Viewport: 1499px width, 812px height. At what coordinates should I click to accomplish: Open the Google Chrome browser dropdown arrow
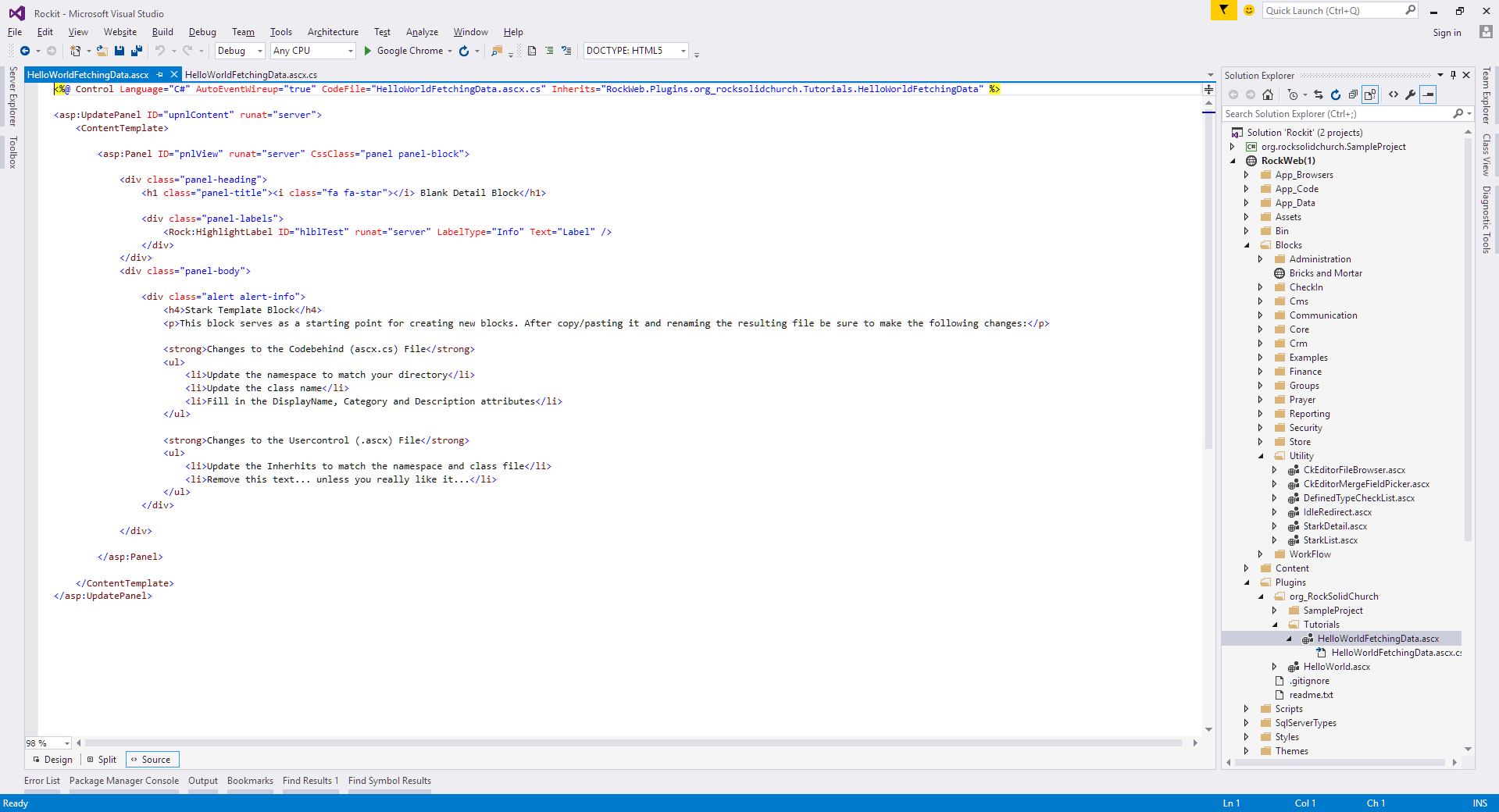tap(450, 51)
